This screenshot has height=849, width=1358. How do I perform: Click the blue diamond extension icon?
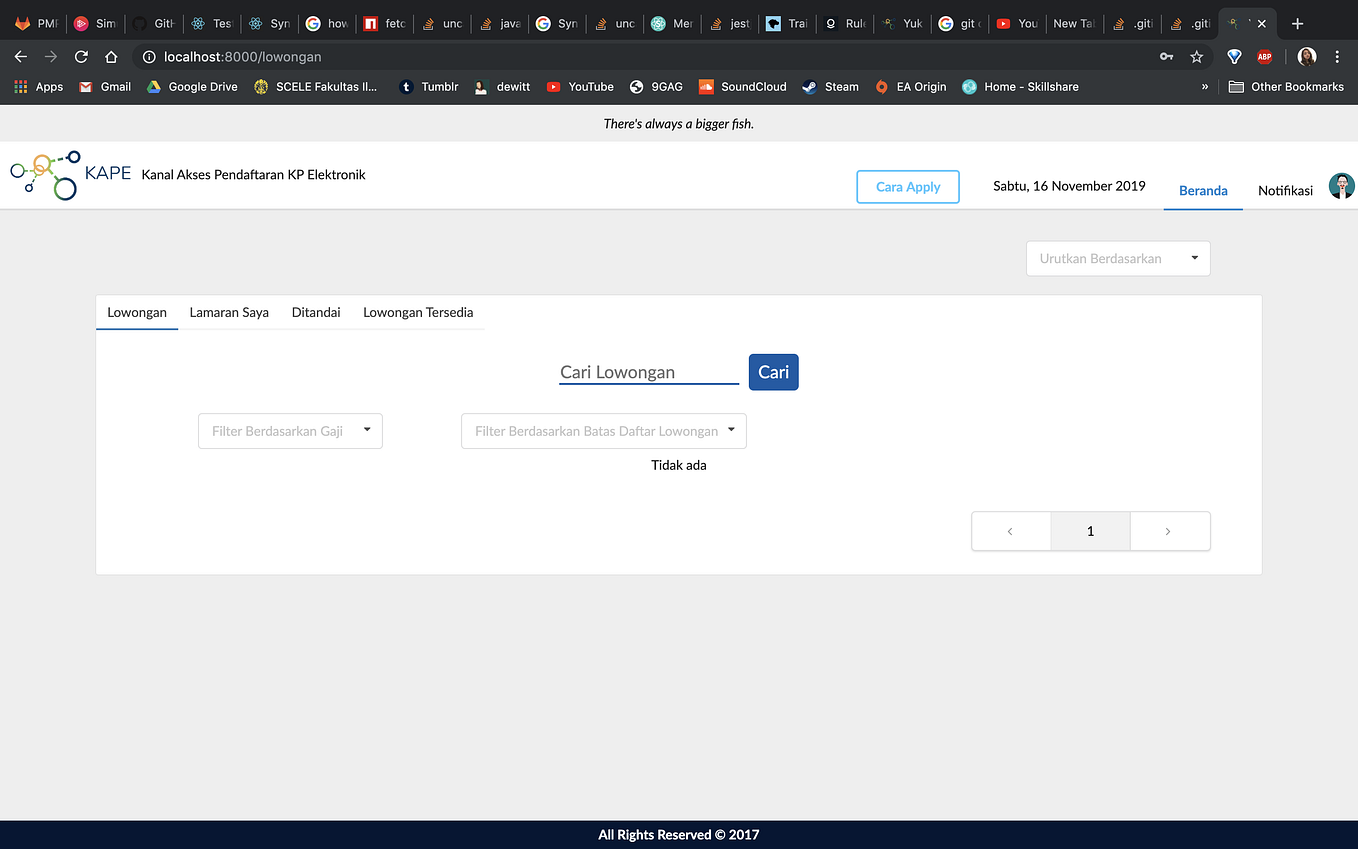1234,57
